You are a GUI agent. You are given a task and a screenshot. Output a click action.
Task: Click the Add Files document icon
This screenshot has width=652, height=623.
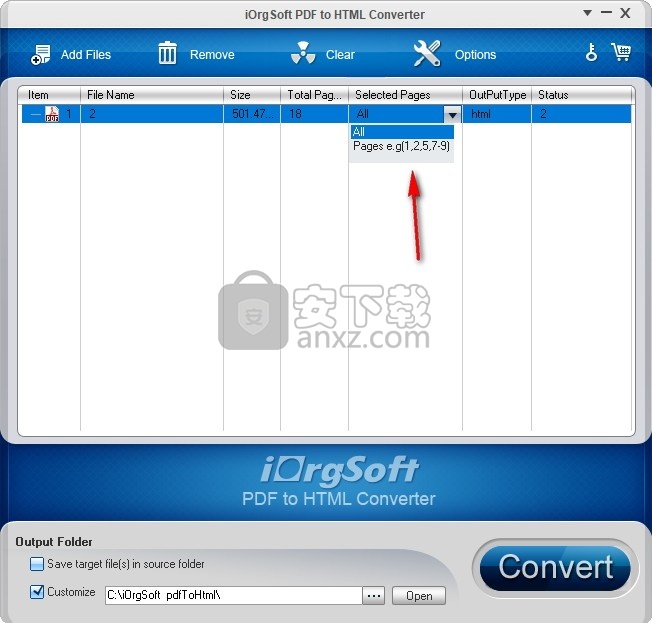(x=40, y=54)
